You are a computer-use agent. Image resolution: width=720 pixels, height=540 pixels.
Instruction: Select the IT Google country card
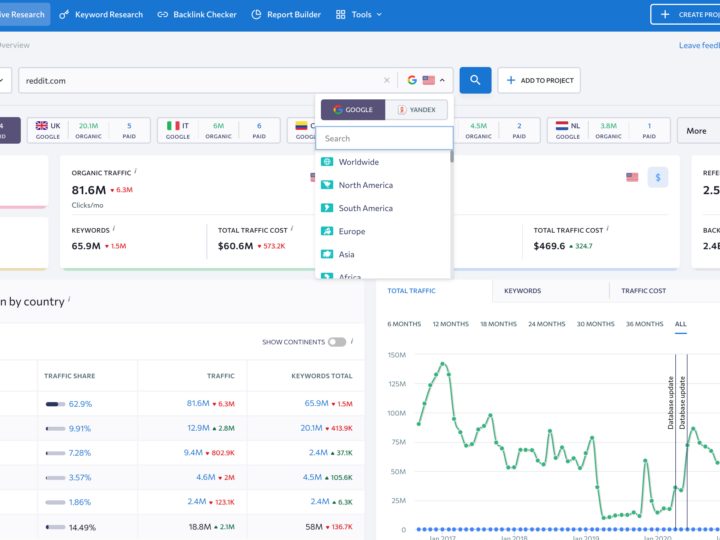[219, 130]
